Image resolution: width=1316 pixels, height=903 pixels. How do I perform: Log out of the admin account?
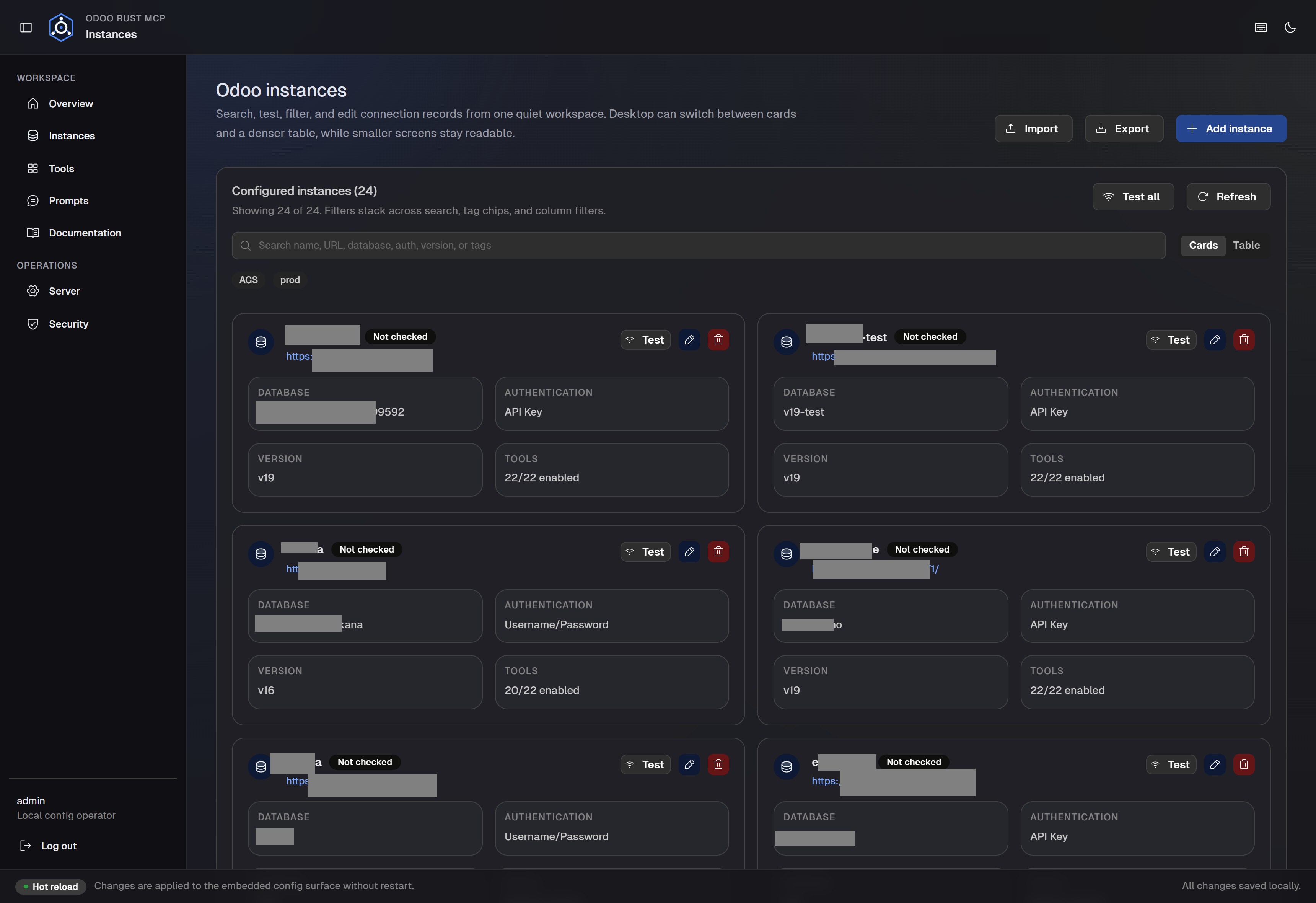[x=49, y=846]
